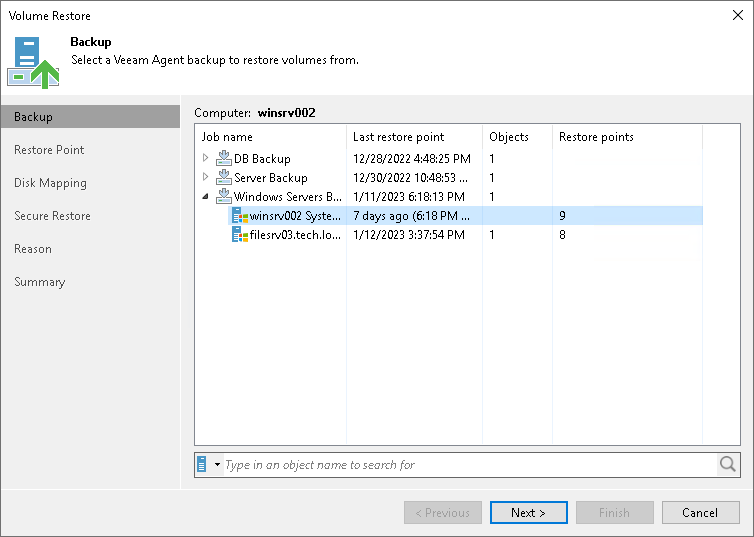Image resolution: width=754 pixels, height=537 pixels.
Task: Click the restore points value 8
Action: (562, 235)
